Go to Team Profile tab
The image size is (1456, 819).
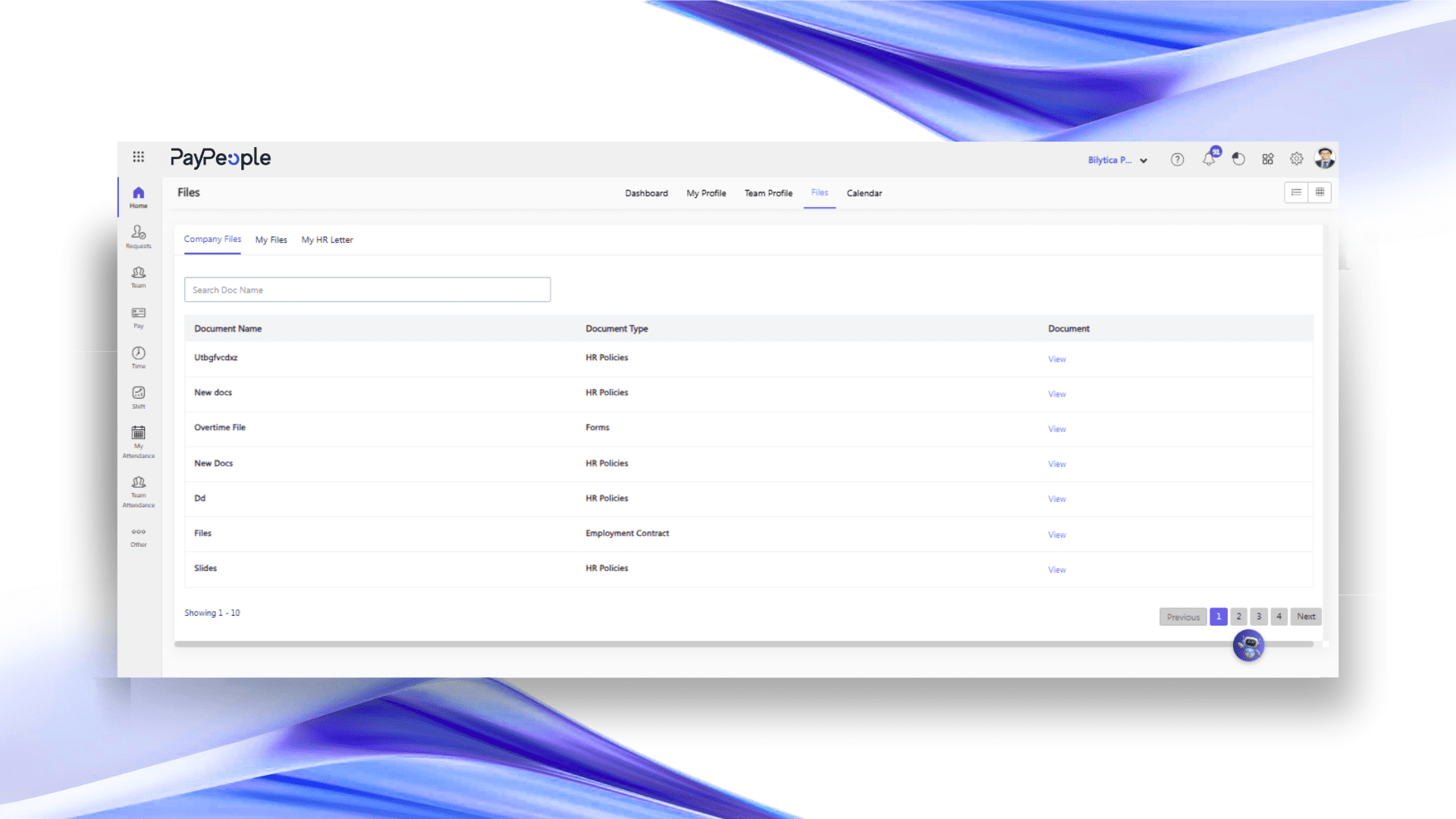[x=768, y=193]
